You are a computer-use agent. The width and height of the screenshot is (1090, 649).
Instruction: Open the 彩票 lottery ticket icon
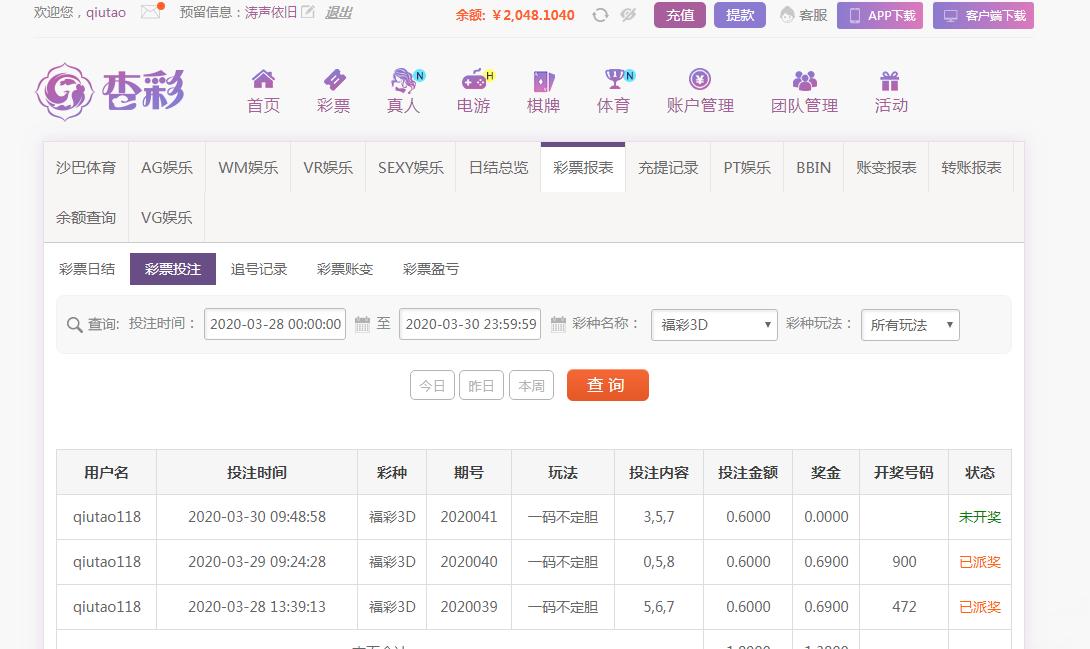[333, 80]
